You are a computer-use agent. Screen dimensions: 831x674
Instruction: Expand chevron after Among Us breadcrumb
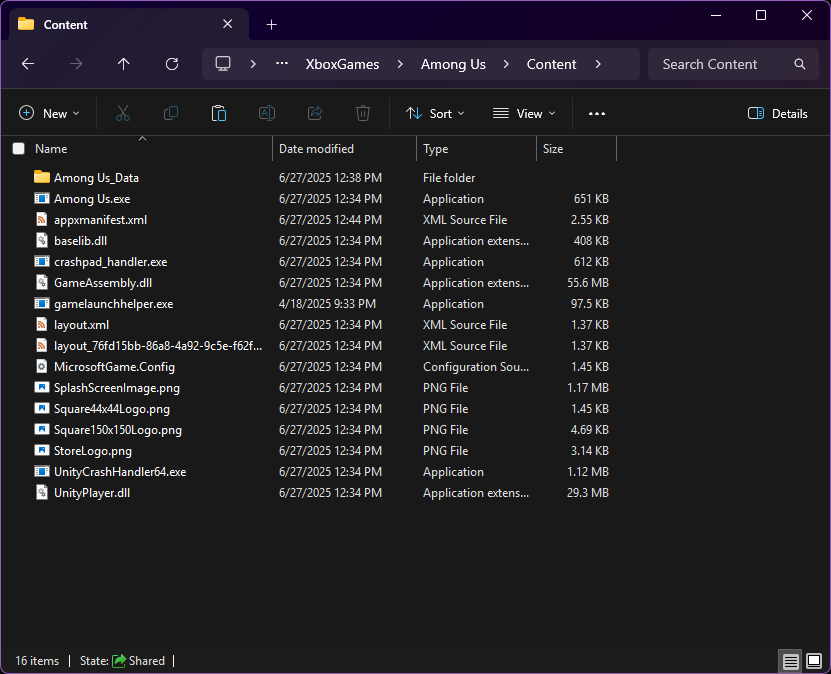[506, 64]
